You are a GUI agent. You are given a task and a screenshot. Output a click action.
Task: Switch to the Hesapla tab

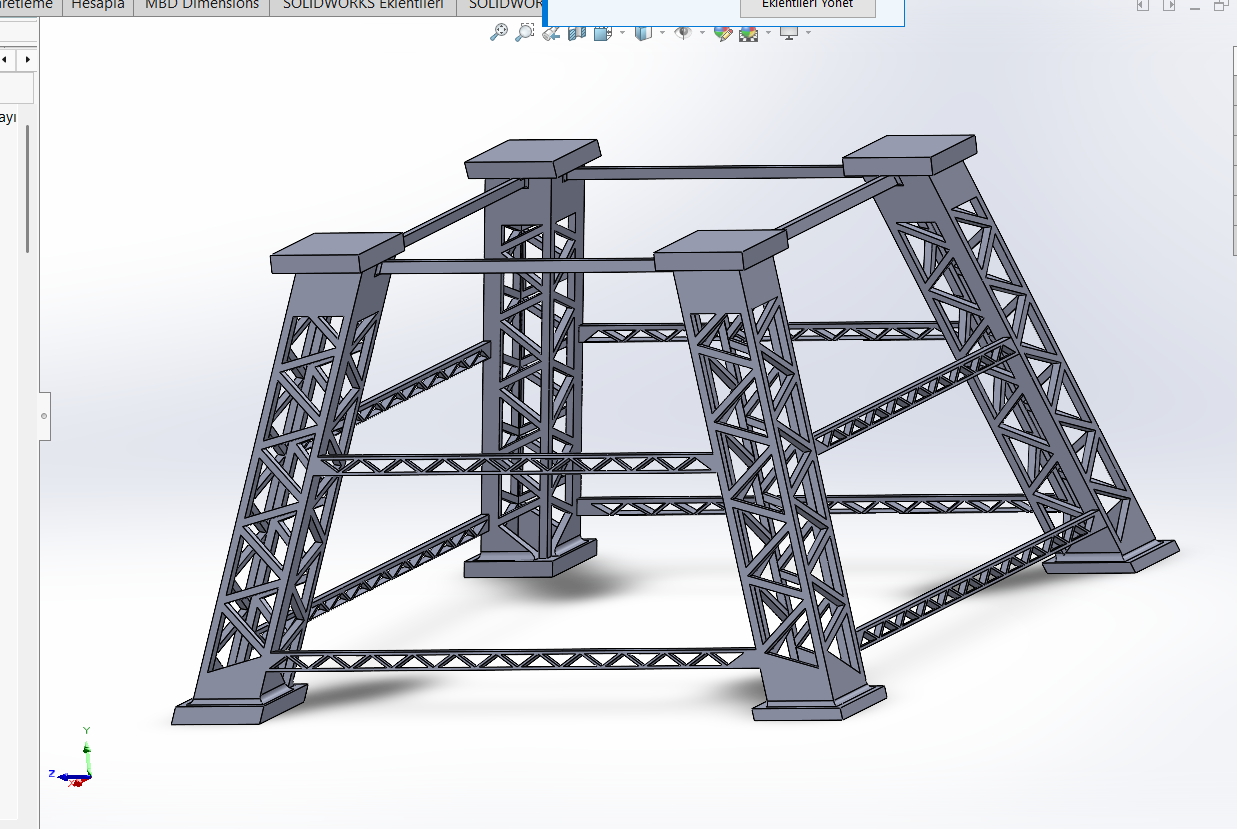(98, 5)
